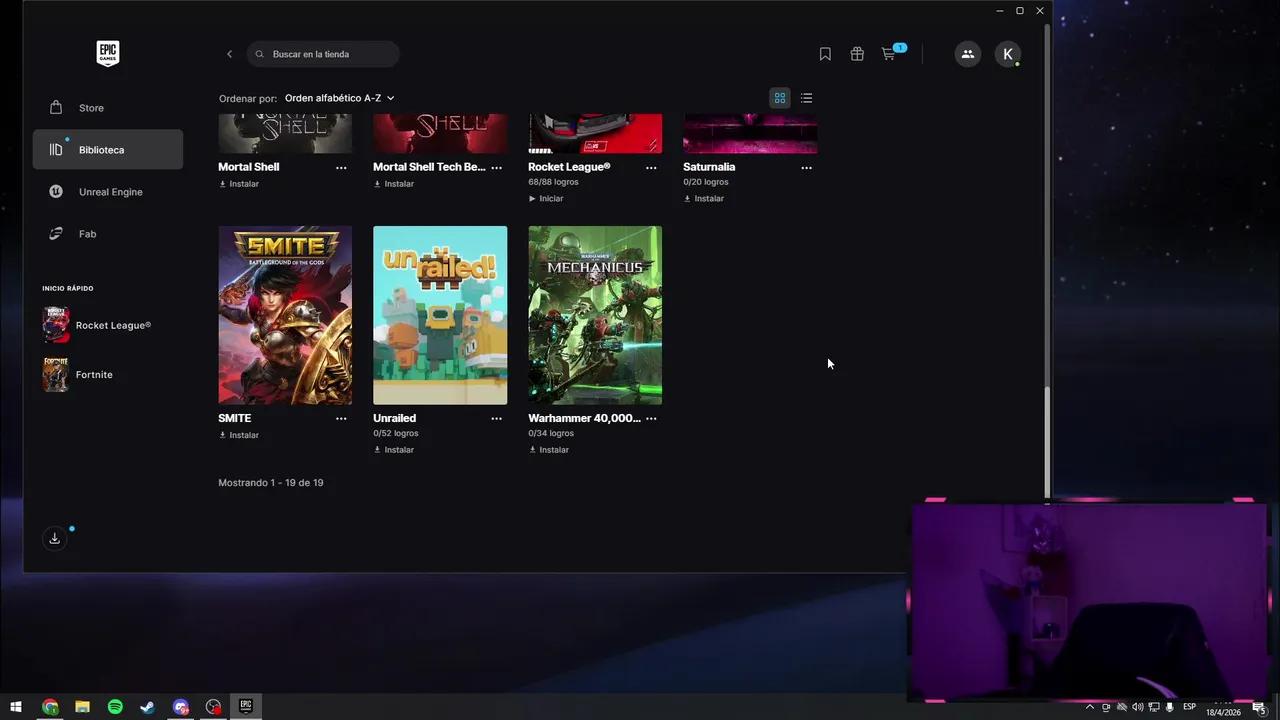
Task: Click the volume speaker tray icon
Action: [1137, 707]
